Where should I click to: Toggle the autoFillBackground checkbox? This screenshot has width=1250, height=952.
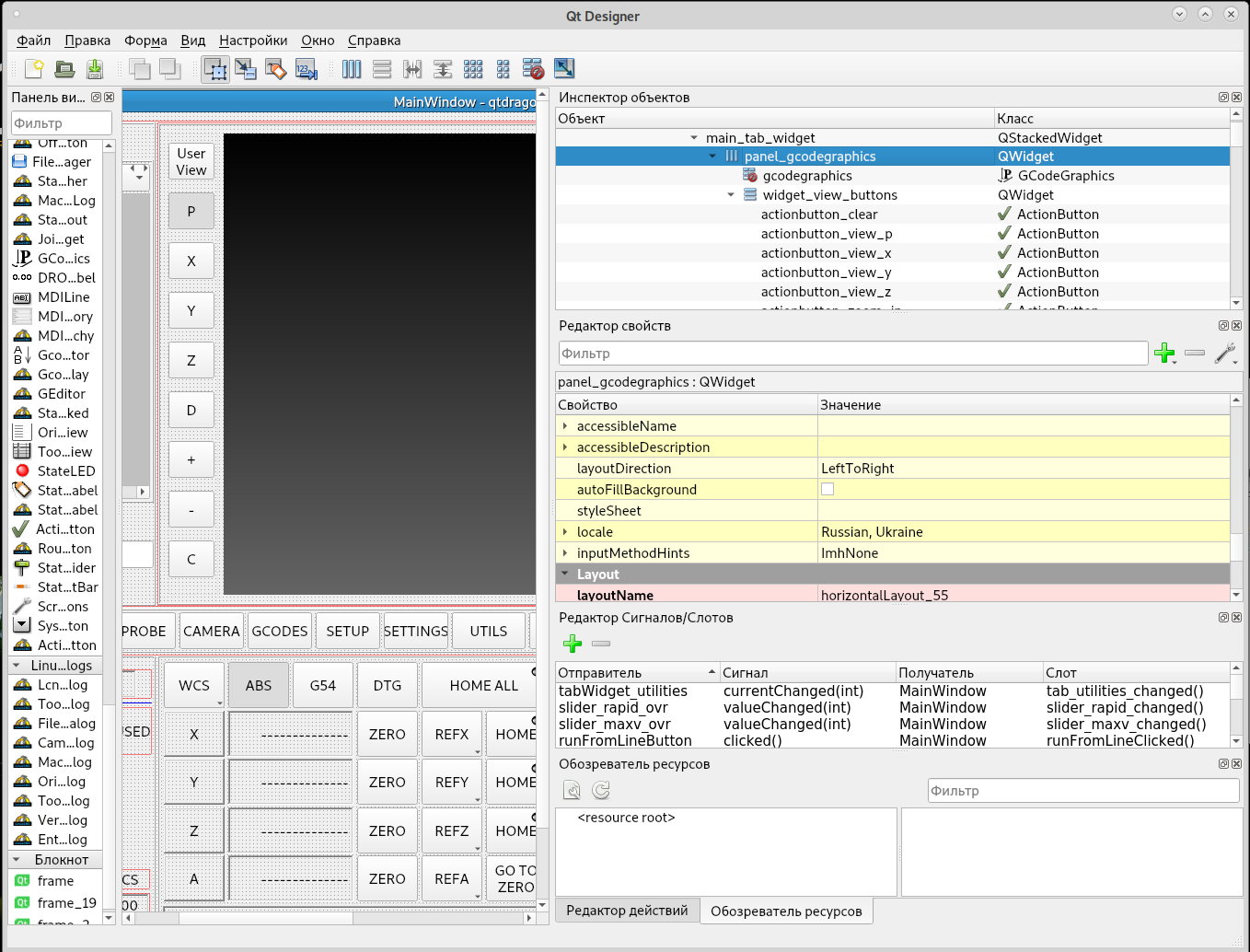[828, 489]
